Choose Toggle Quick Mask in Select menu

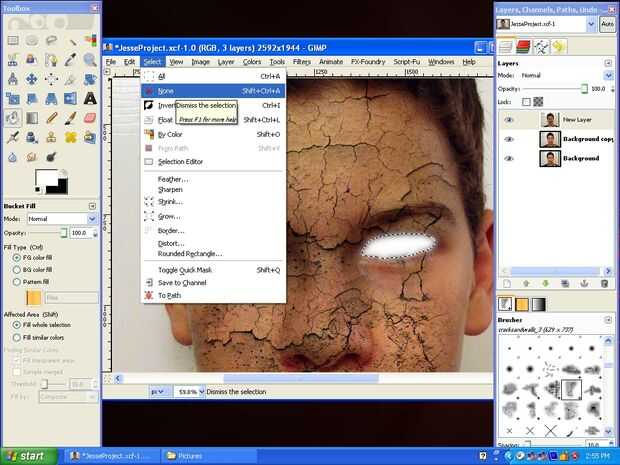tap(213, 270)
